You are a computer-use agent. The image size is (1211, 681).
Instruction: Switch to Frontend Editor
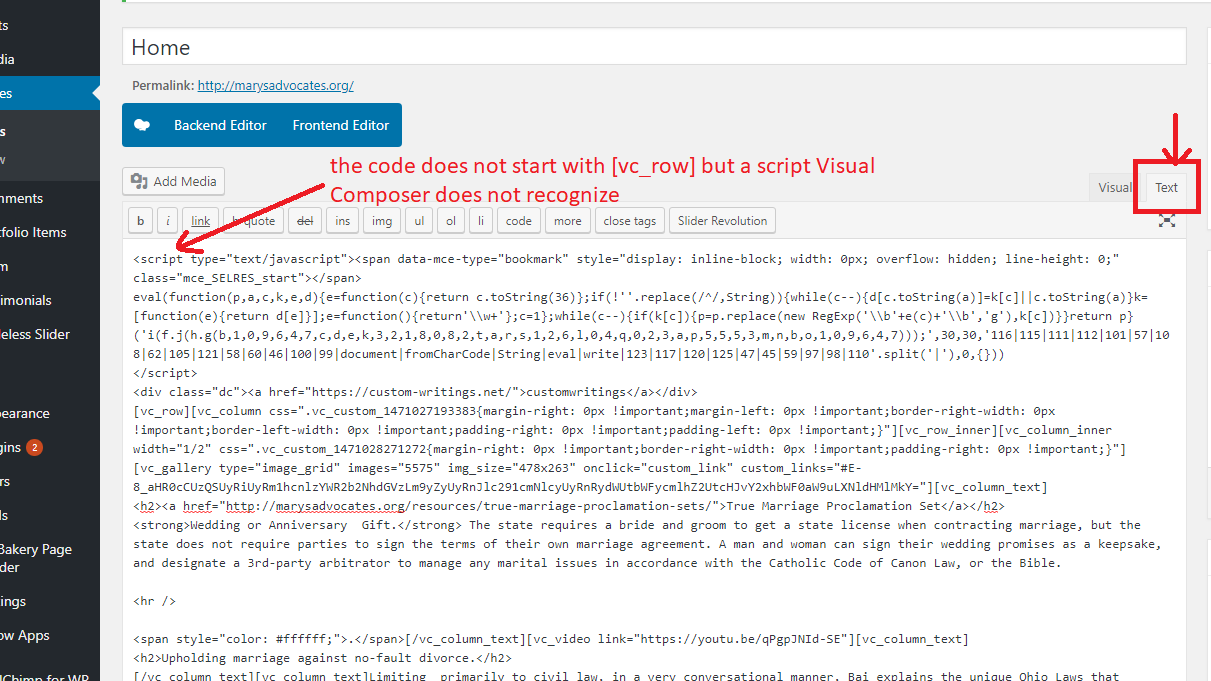(x=340, y=125)
